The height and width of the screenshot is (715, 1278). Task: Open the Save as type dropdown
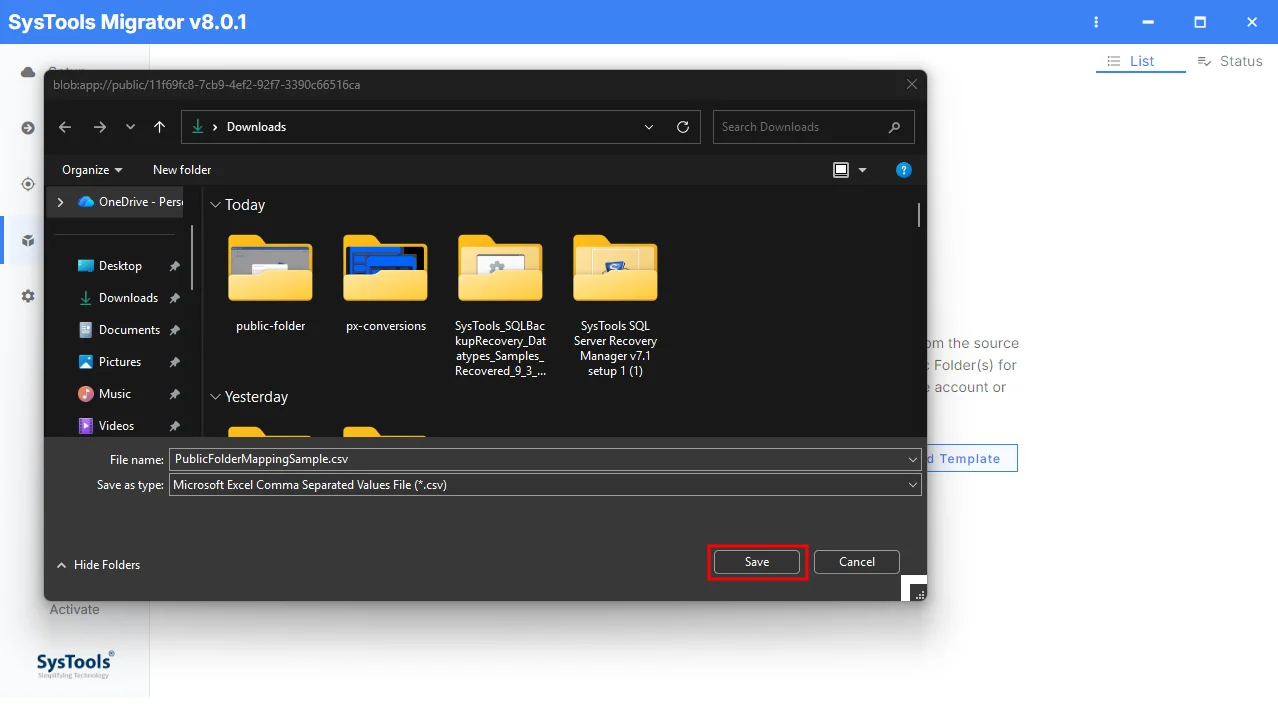point(545,484)
